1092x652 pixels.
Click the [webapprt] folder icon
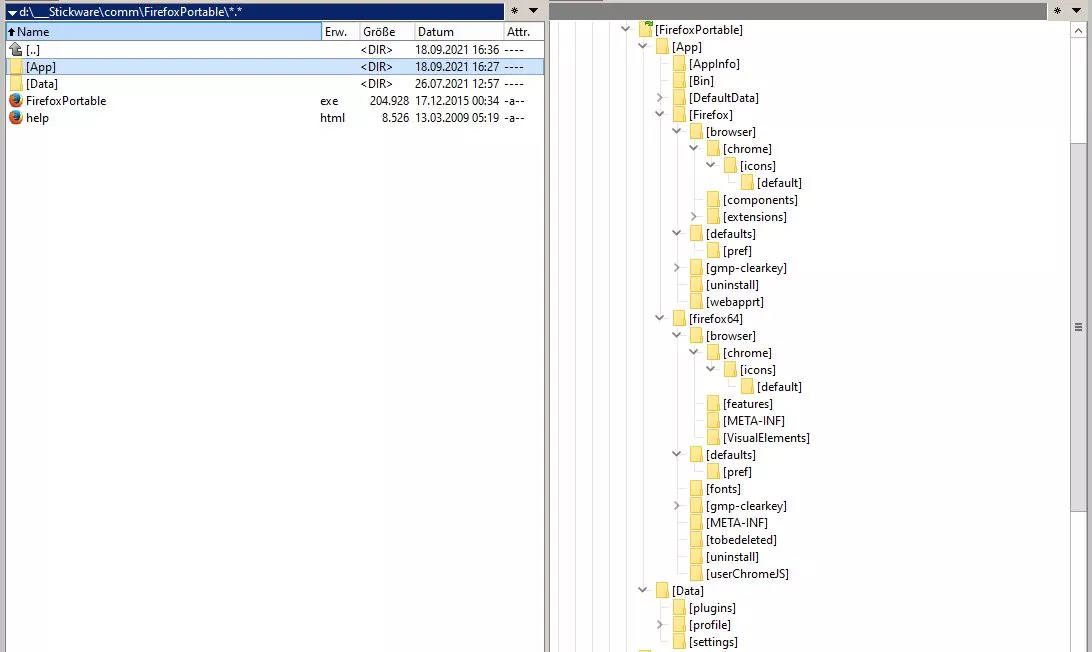point(696,302)
